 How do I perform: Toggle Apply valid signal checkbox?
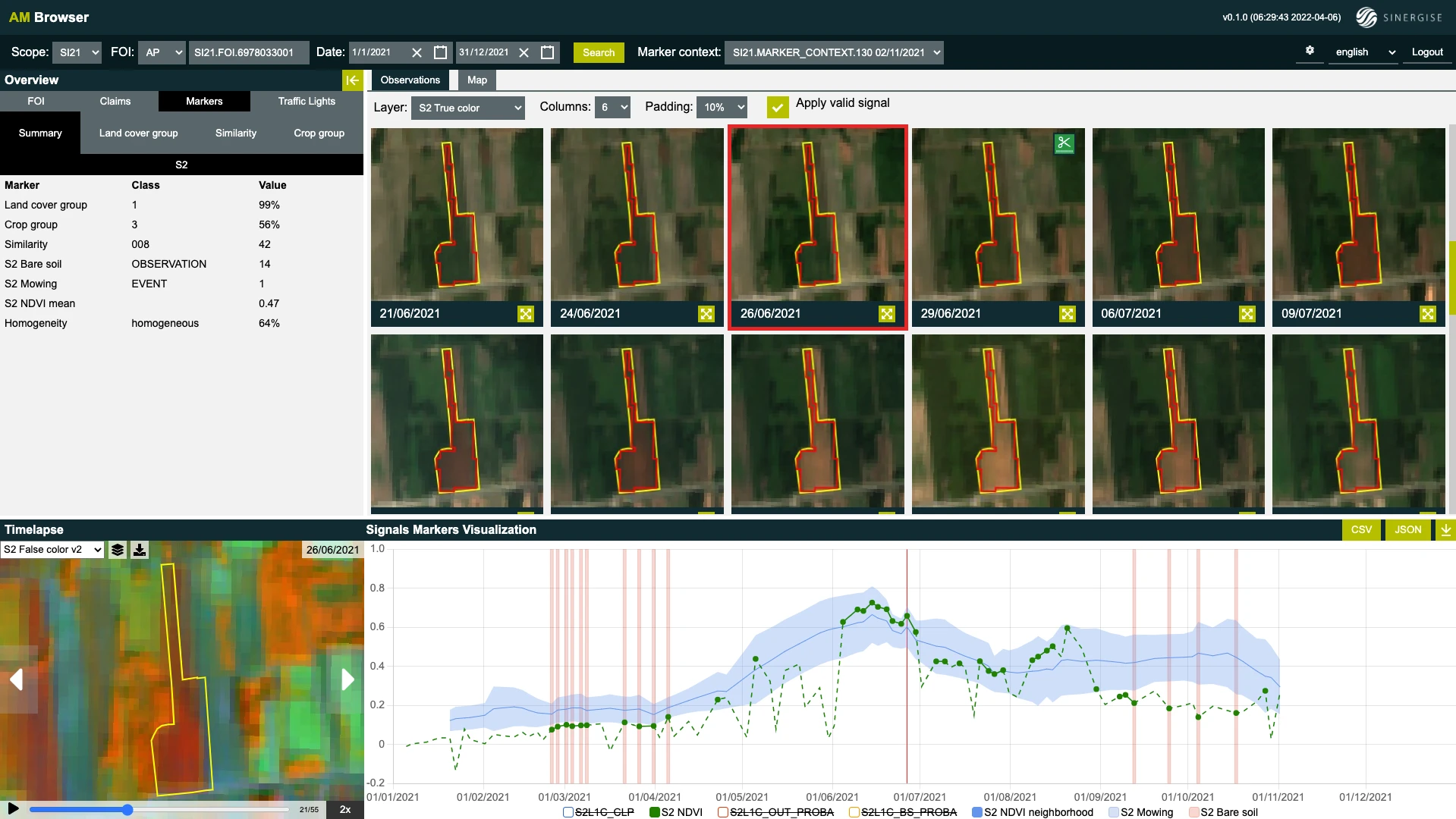[777, 107]
